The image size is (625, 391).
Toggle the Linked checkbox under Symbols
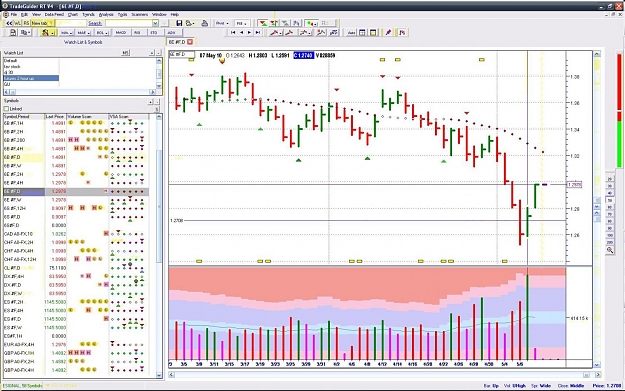(x=6, y=109)
